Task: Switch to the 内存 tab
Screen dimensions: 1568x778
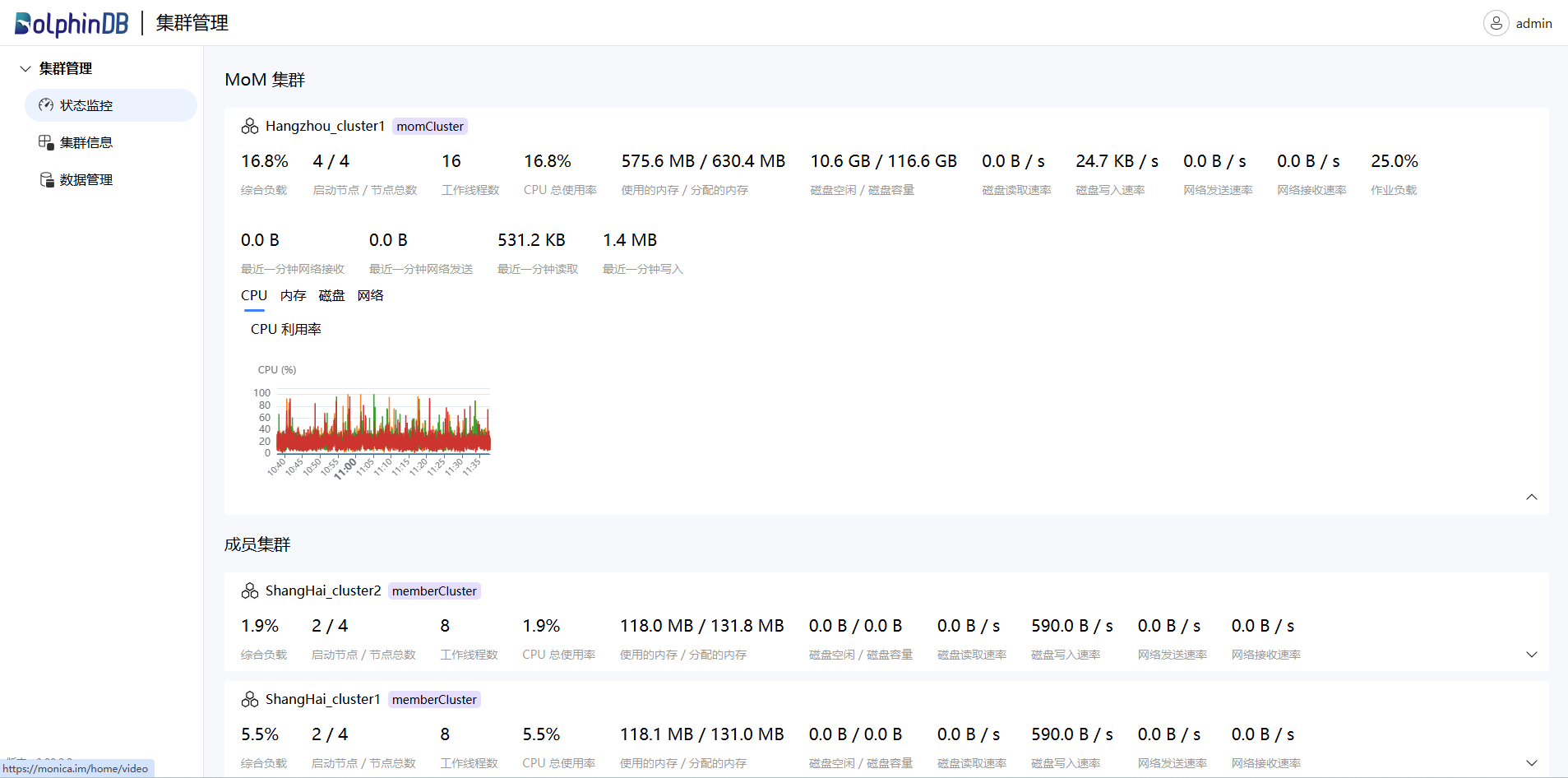Action: (293, 295)
